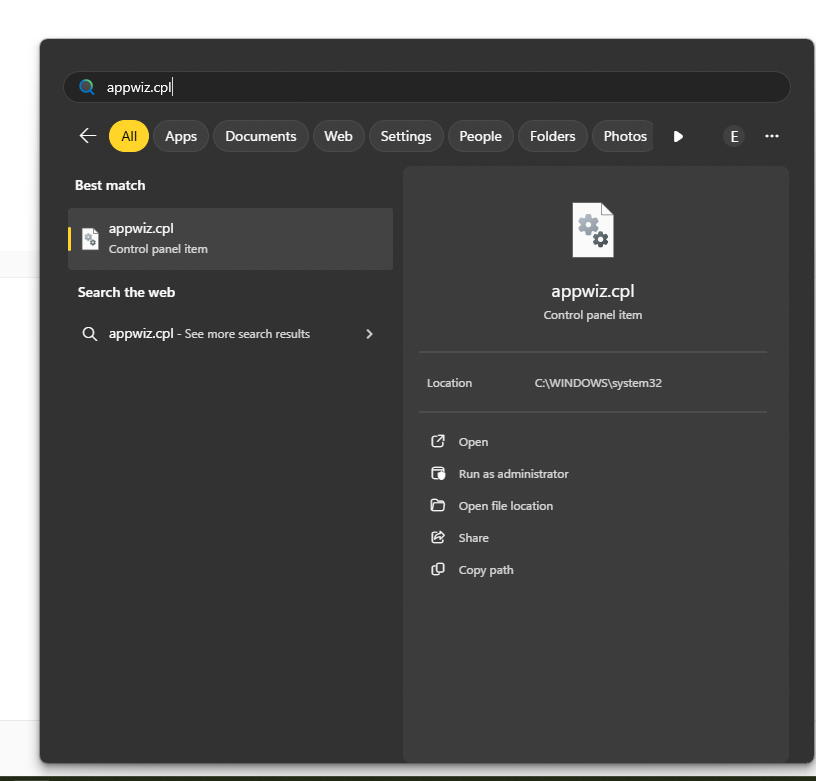This screenshot has height=781, width=816.
Task: Click the back arrow in search
Action: point(88,136)
